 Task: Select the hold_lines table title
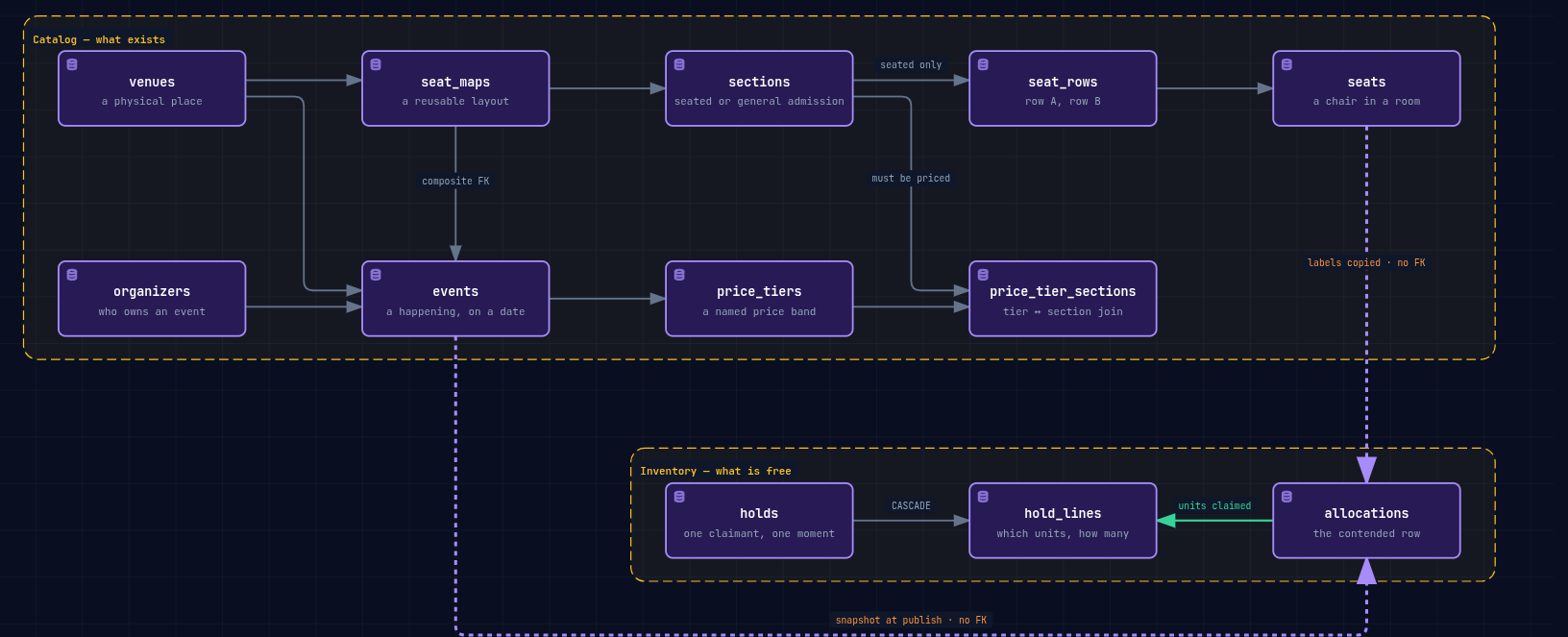[1063, 514]
